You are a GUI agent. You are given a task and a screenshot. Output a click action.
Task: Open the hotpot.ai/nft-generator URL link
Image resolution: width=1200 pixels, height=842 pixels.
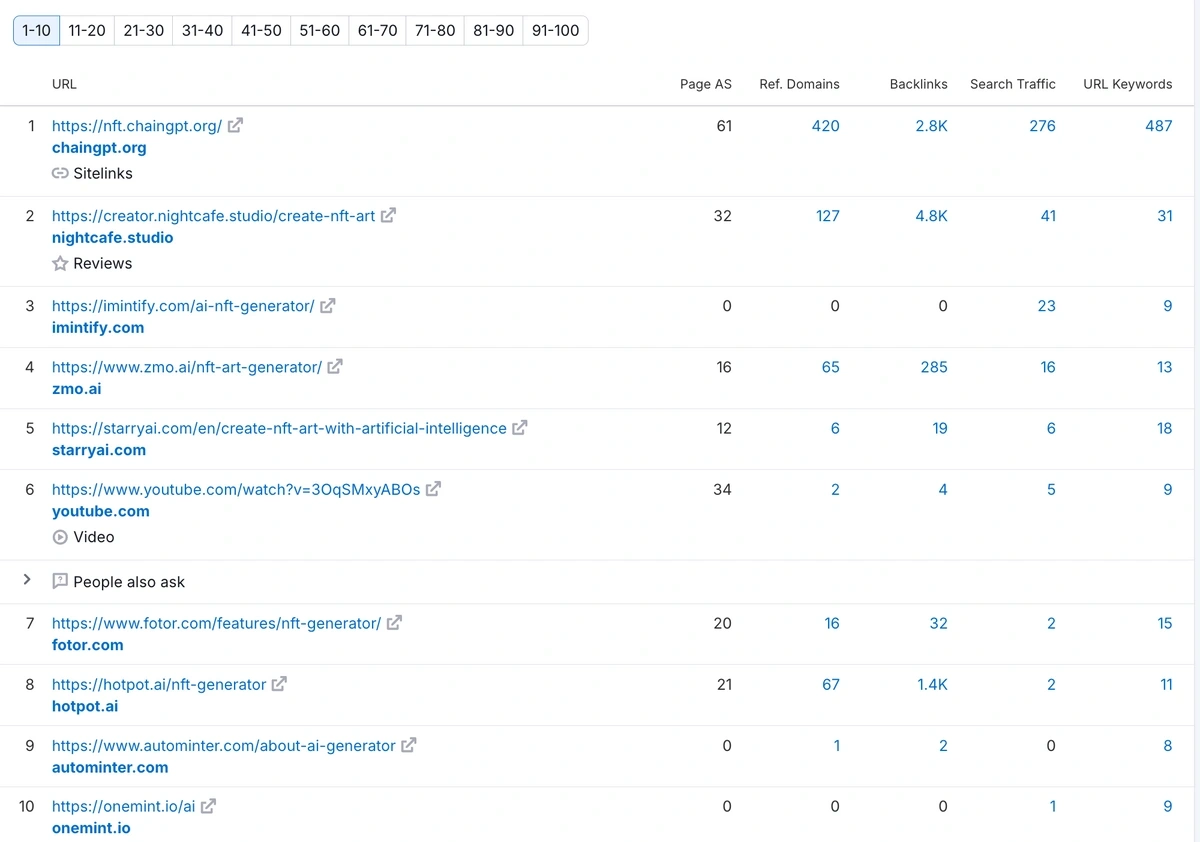coord(159,684)
